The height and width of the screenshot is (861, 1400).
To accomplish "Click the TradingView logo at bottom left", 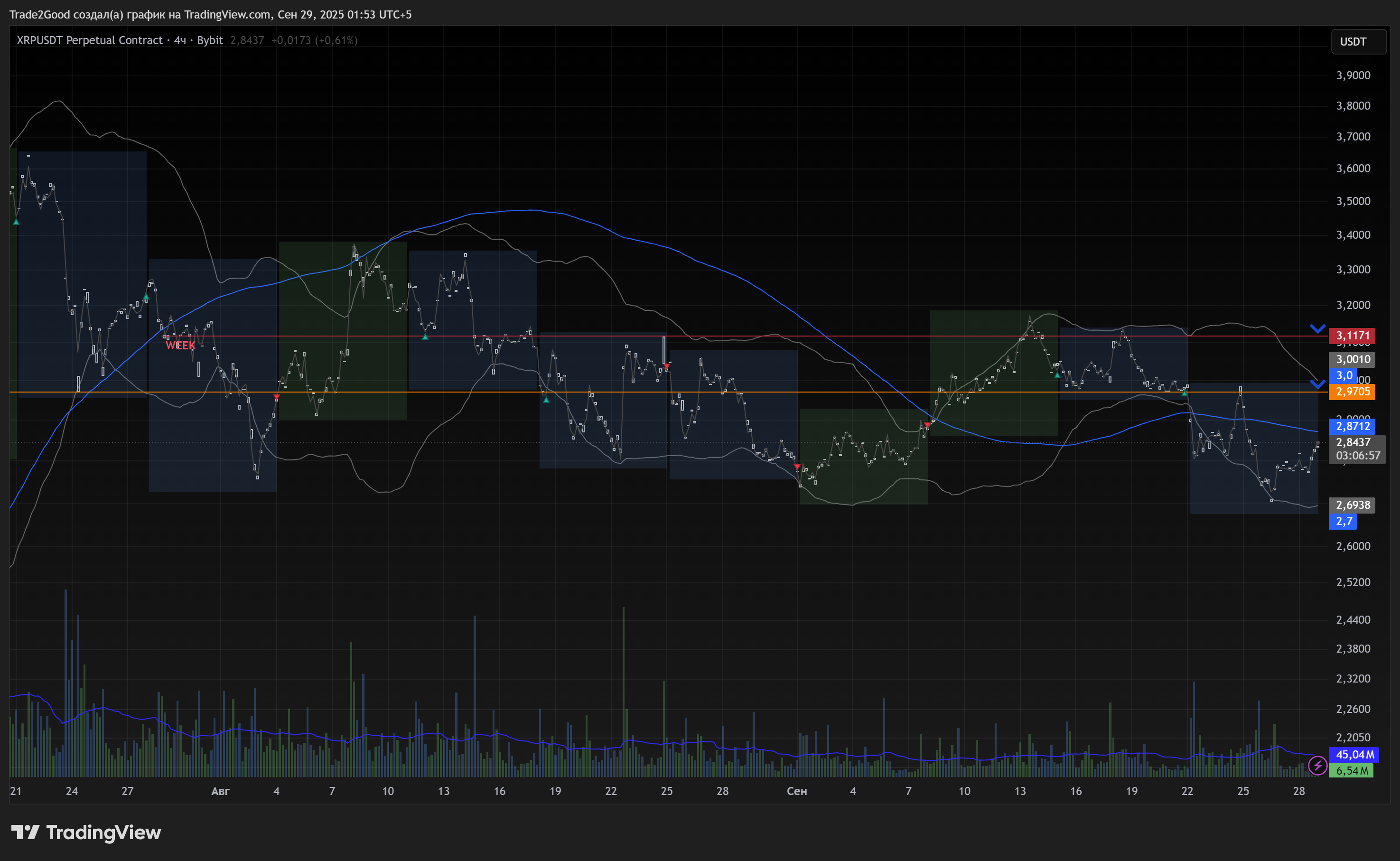I will point(25,833).
